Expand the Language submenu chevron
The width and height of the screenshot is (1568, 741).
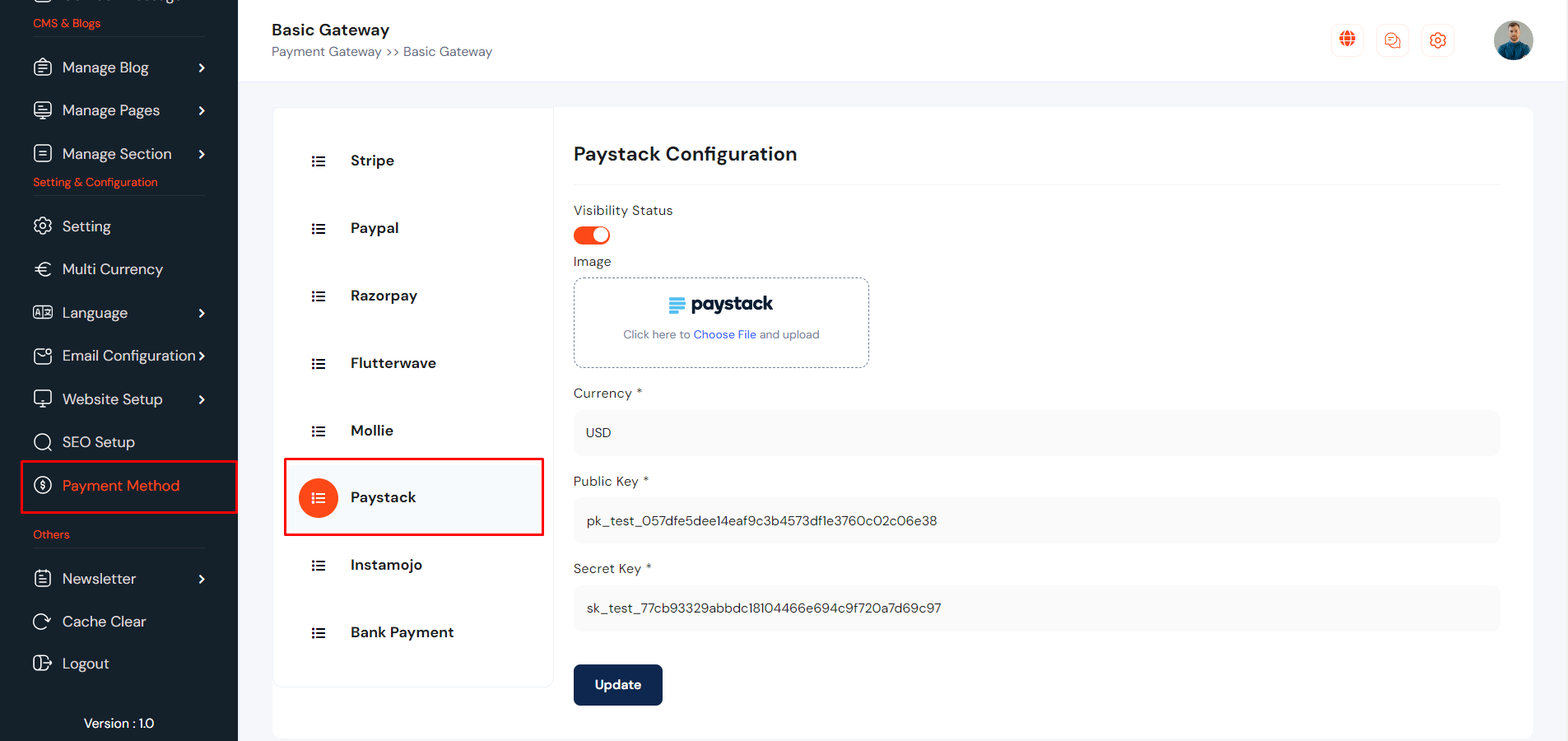pos(202,313)
